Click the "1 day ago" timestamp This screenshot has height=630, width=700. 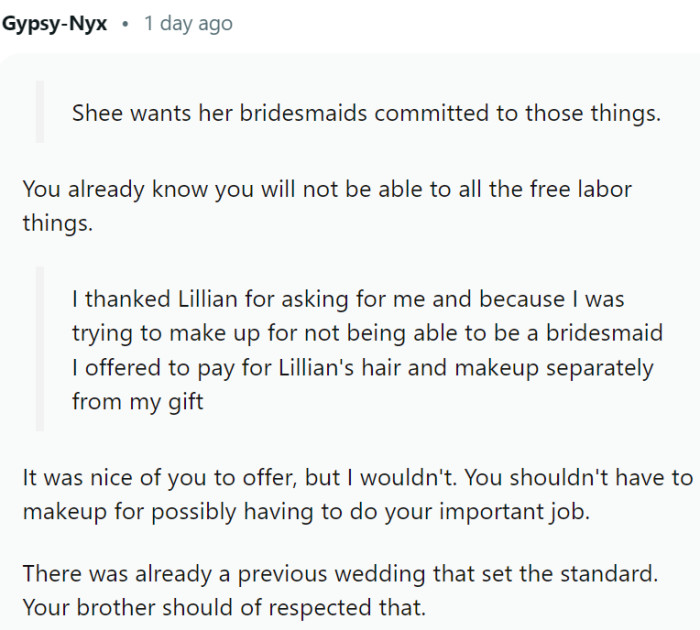(188, 23)
